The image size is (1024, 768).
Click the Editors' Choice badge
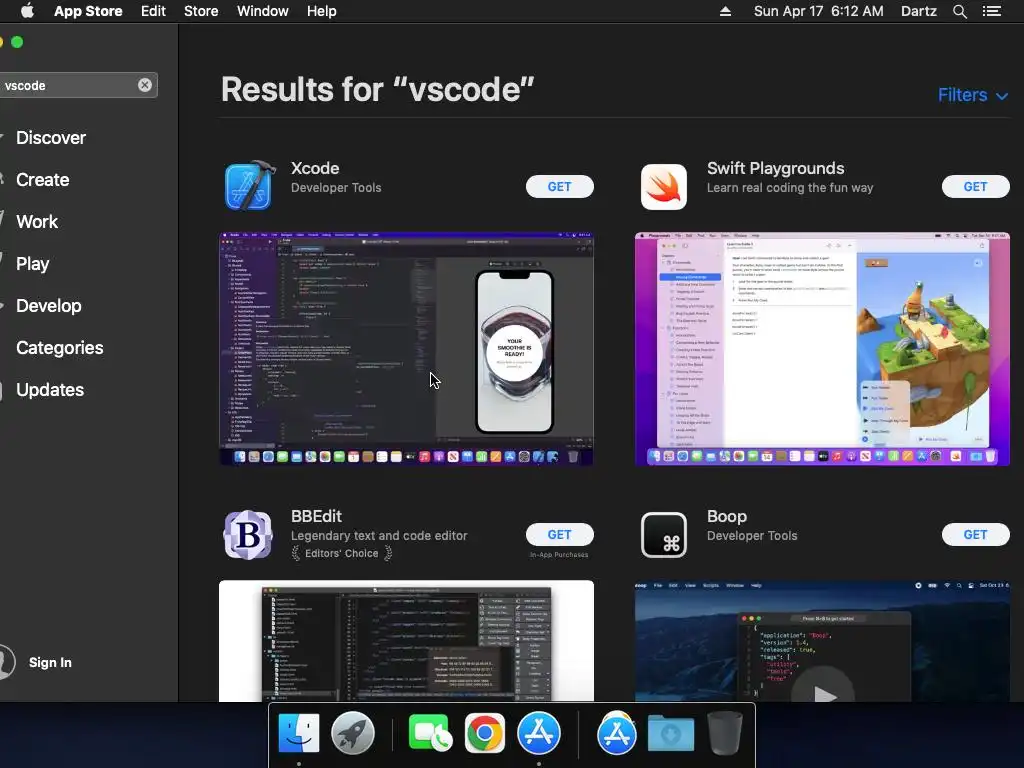341,553
